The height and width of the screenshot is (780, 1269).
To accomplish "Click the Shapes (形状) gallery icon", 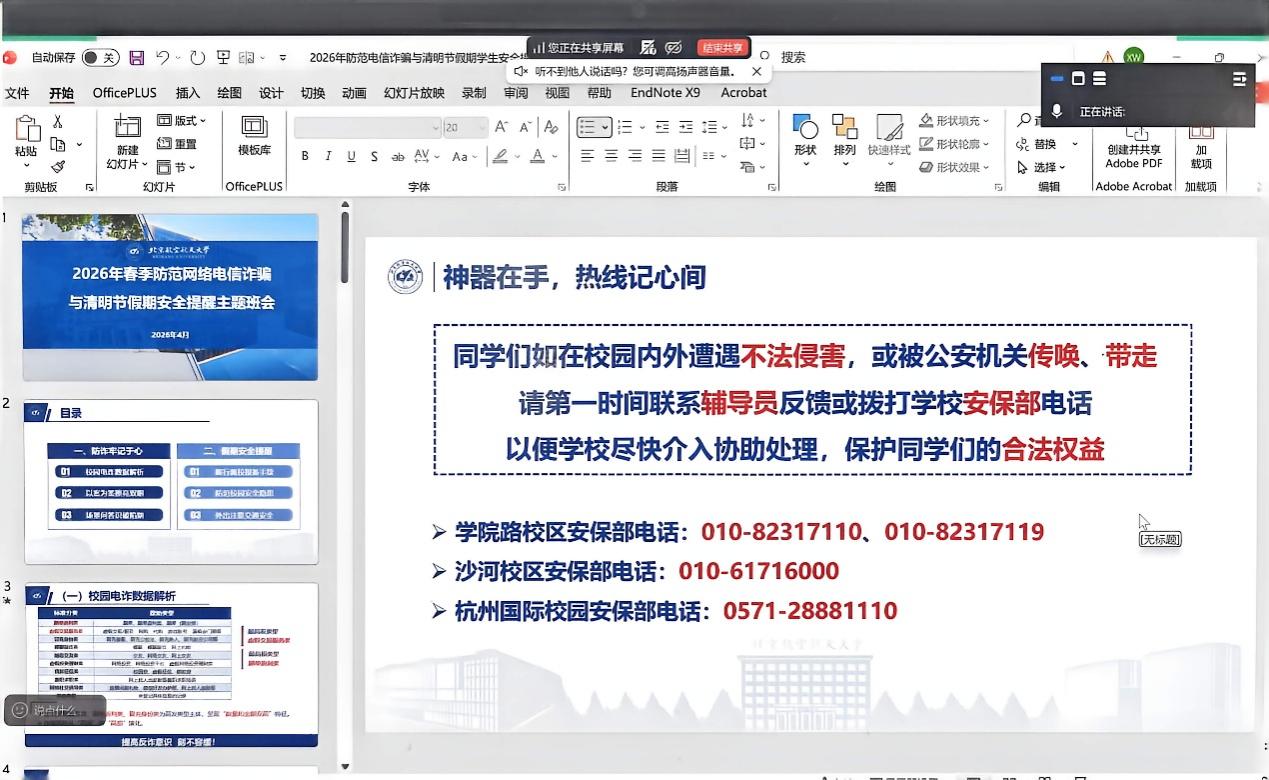I will [x=805, y=127].
